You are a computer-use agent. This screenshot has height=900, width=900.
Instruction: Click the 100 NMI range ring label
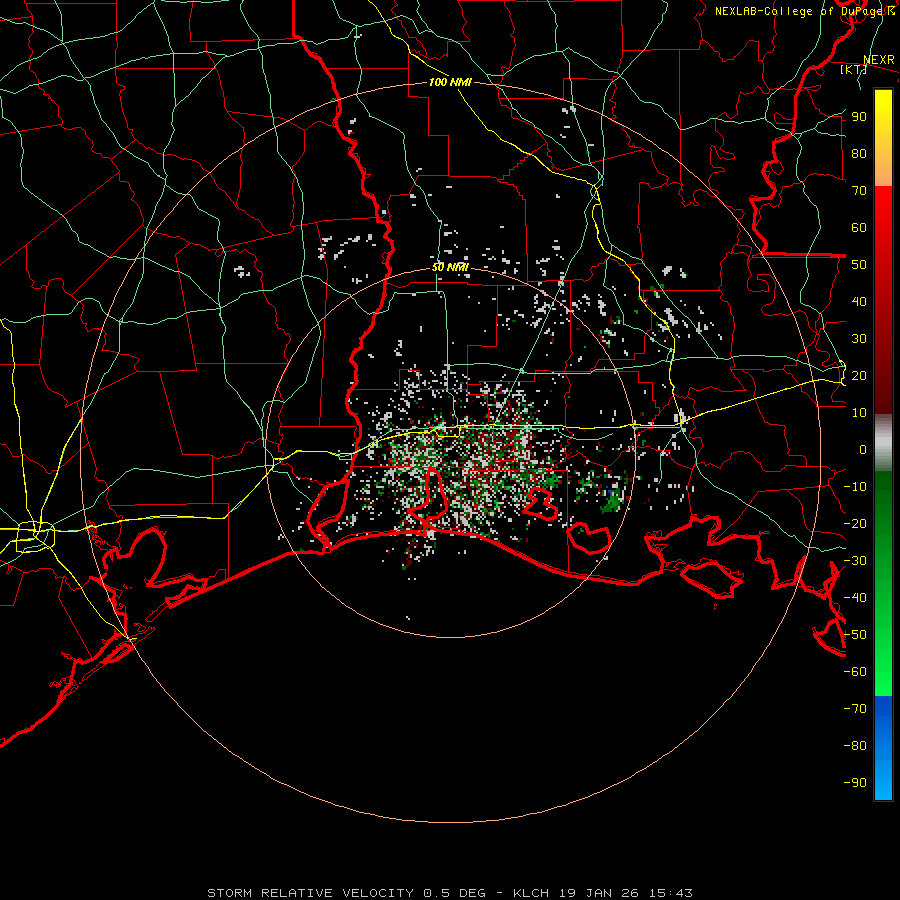click(450, 82)
